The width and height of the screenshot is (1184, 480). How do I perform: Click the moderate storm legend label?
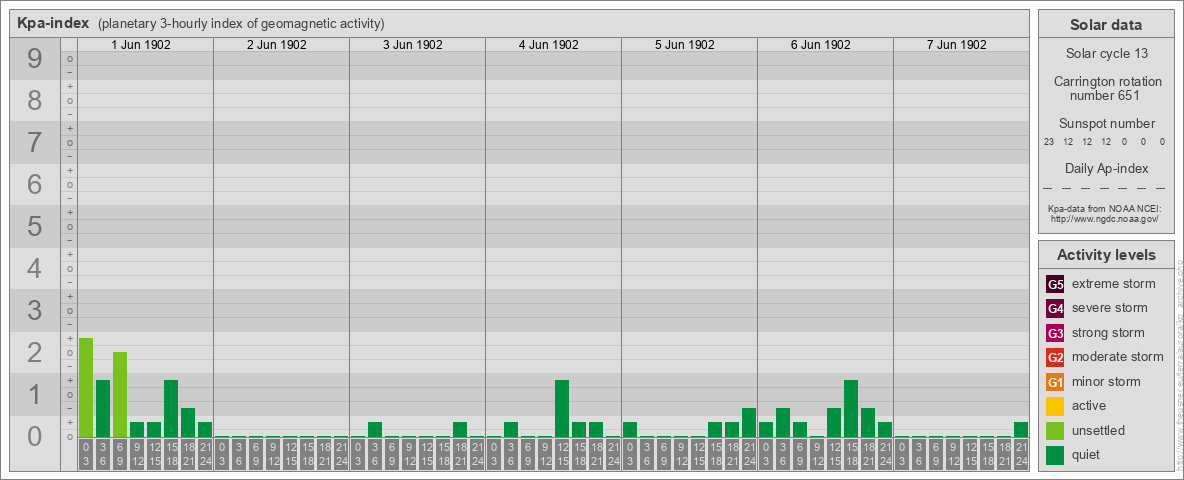(x=1118, y=357)
